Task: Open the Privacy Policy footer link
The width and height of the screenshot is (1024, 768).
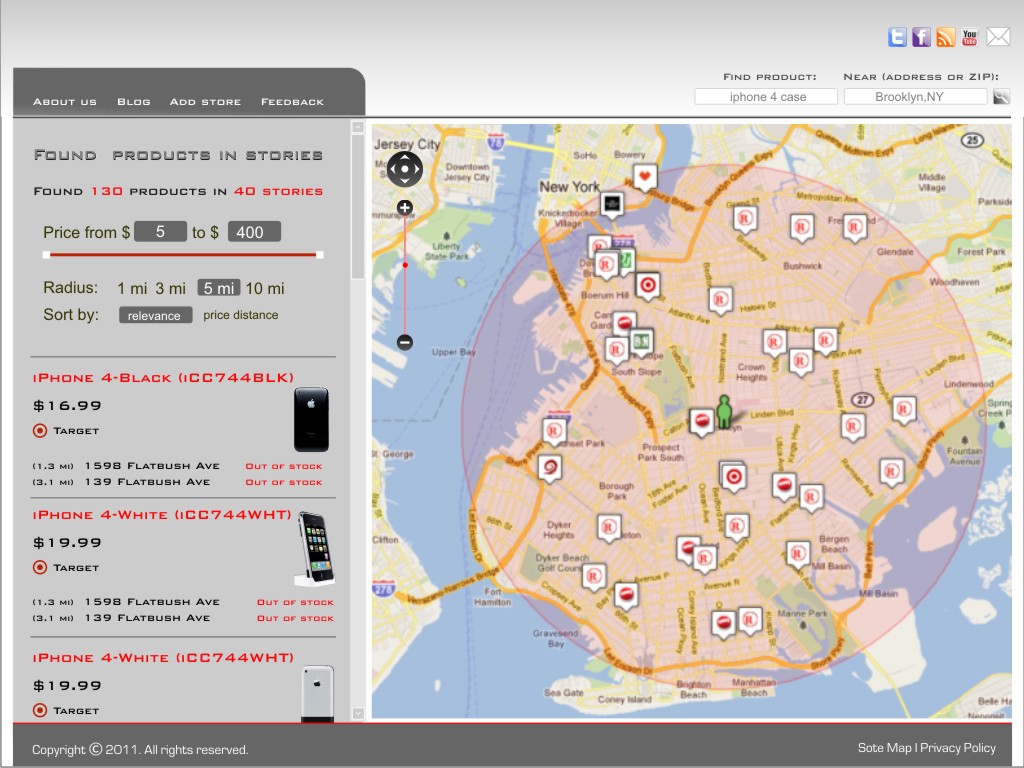Action: pyautogui.click(x=958, y=748)
